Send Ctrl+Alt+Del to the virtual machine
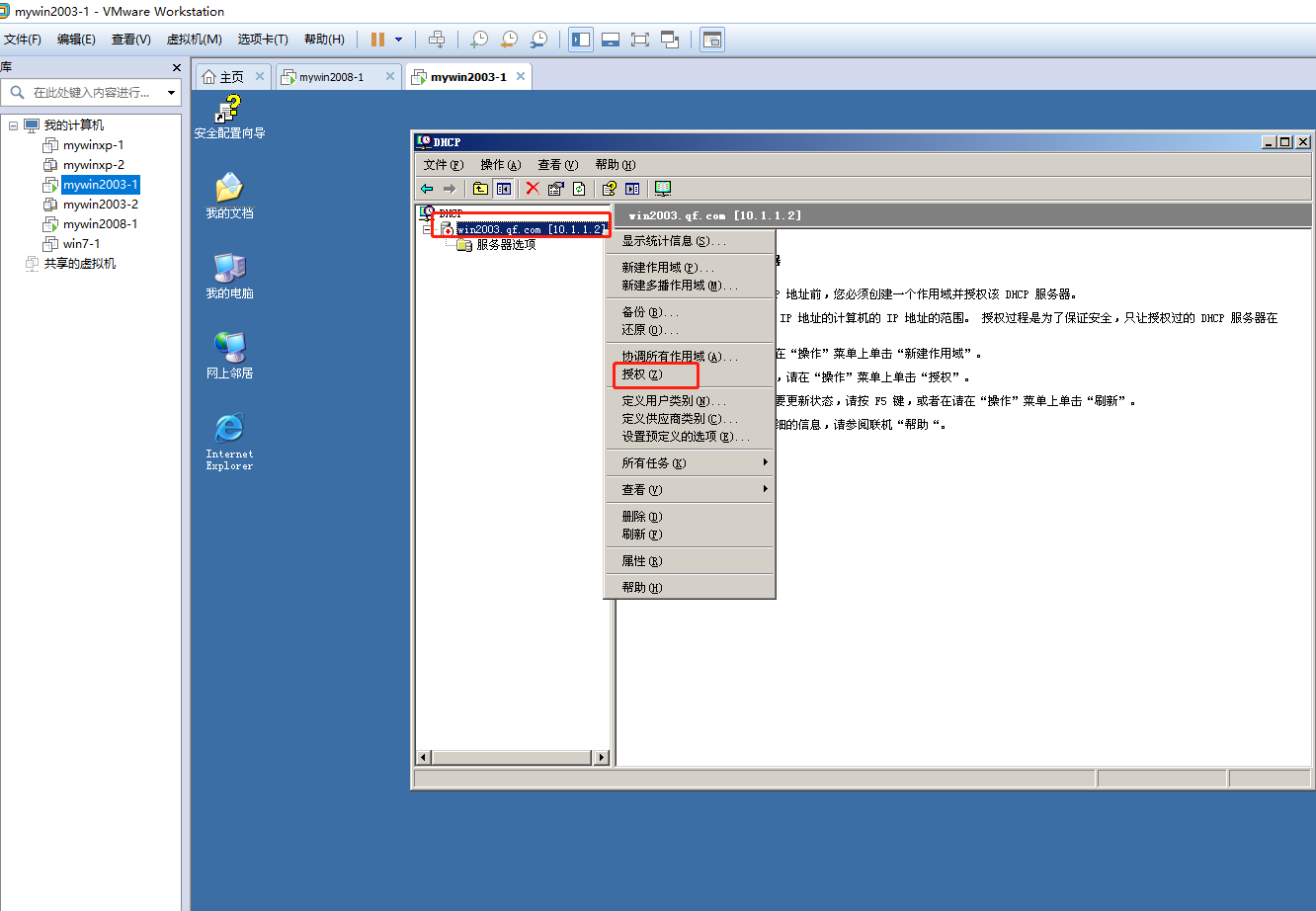The image size is (1316, 911). click(437, 40)
